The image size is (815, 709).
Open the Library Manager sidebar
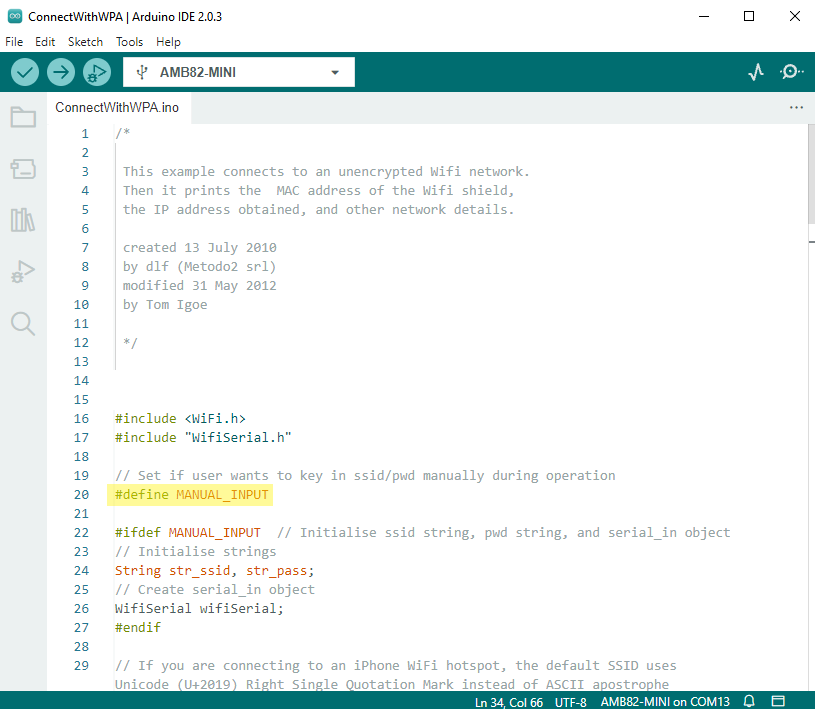coord(23,220)
